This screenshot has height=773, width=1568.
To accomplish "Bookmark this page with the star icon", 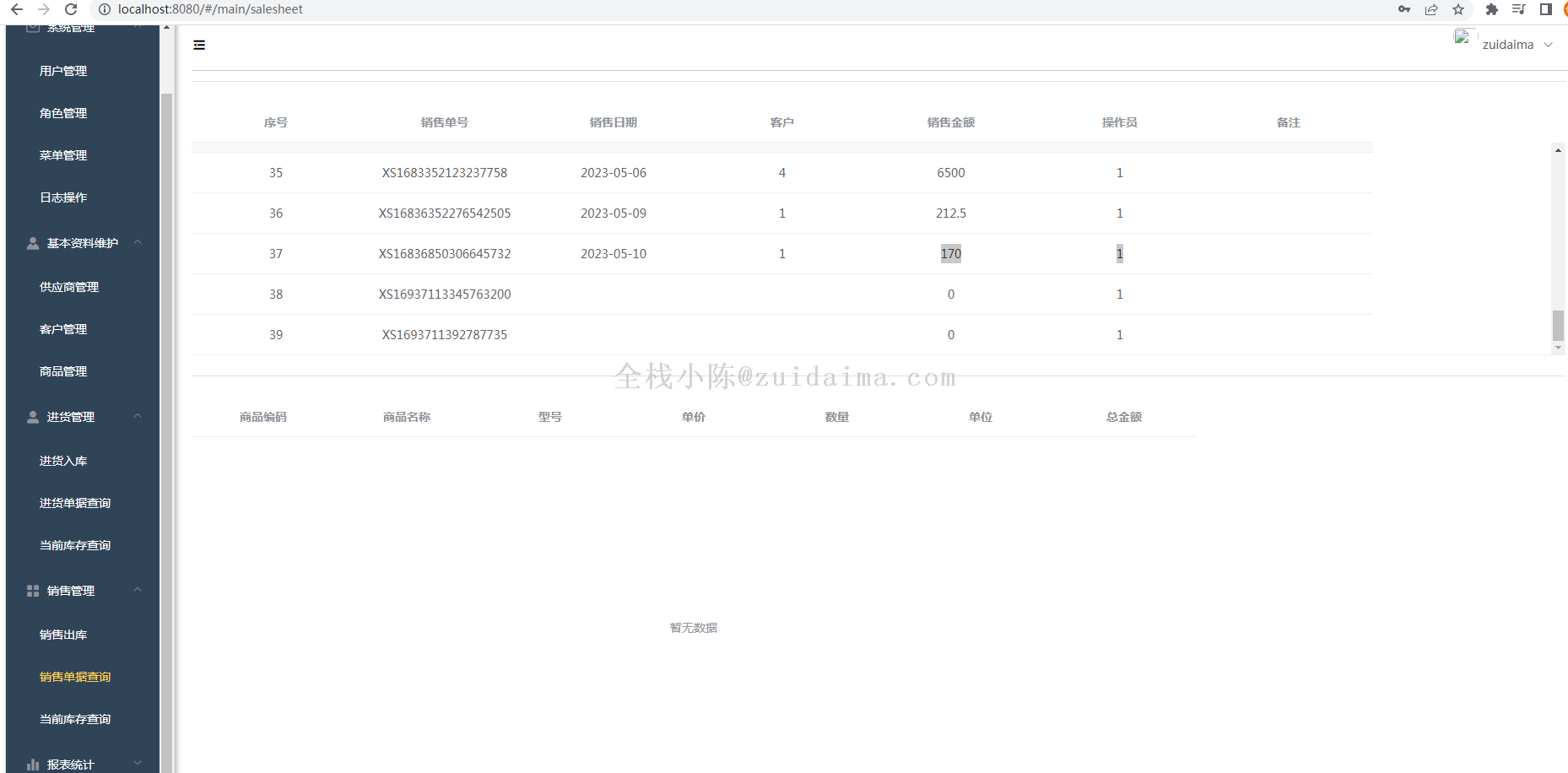I will 1458,9.
